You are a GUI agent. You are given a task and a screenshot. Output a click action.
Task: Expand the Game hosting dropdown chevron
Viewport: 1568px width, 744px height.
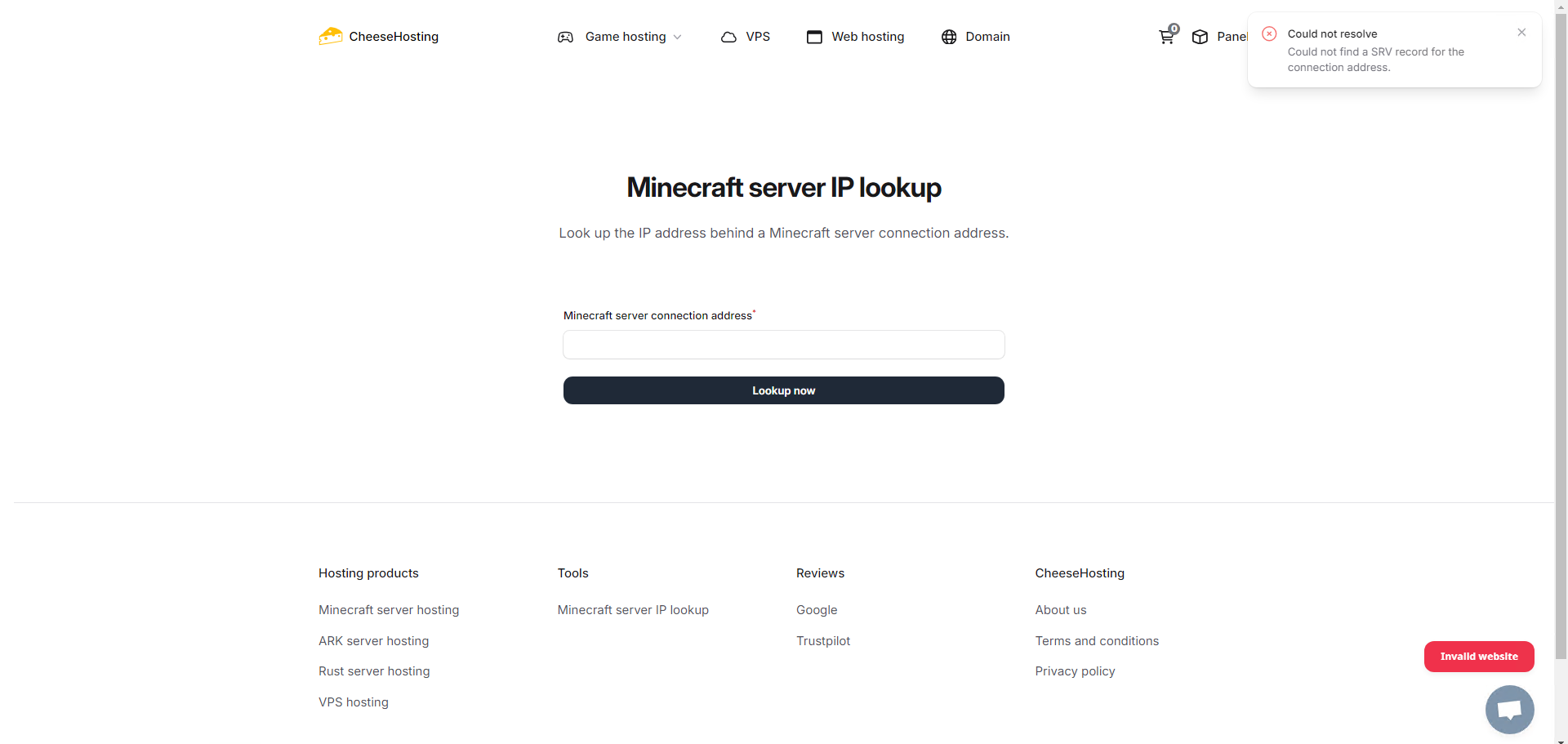pyautogui.click(x=677, y=38)
